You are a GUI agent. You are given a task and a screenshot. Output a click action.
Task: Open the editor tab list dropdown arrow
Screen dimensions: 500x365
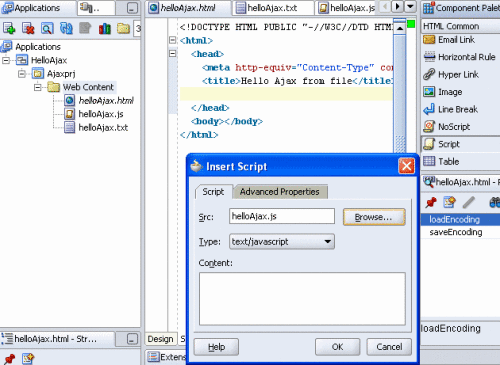tap(410, 7)
